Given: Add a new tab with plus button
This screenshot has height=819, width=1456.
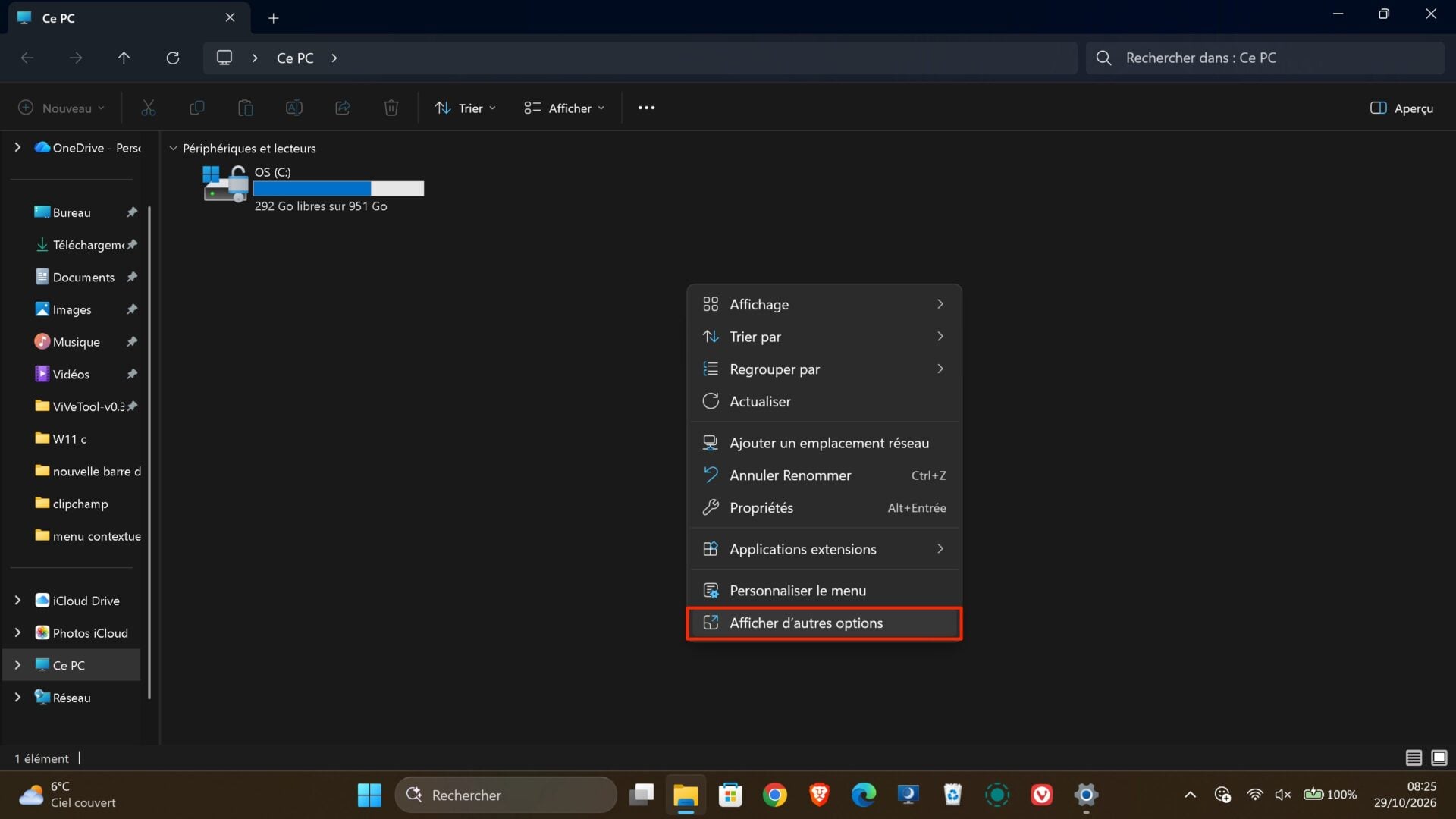Looking at the screenshot, I should coord(274,18).
